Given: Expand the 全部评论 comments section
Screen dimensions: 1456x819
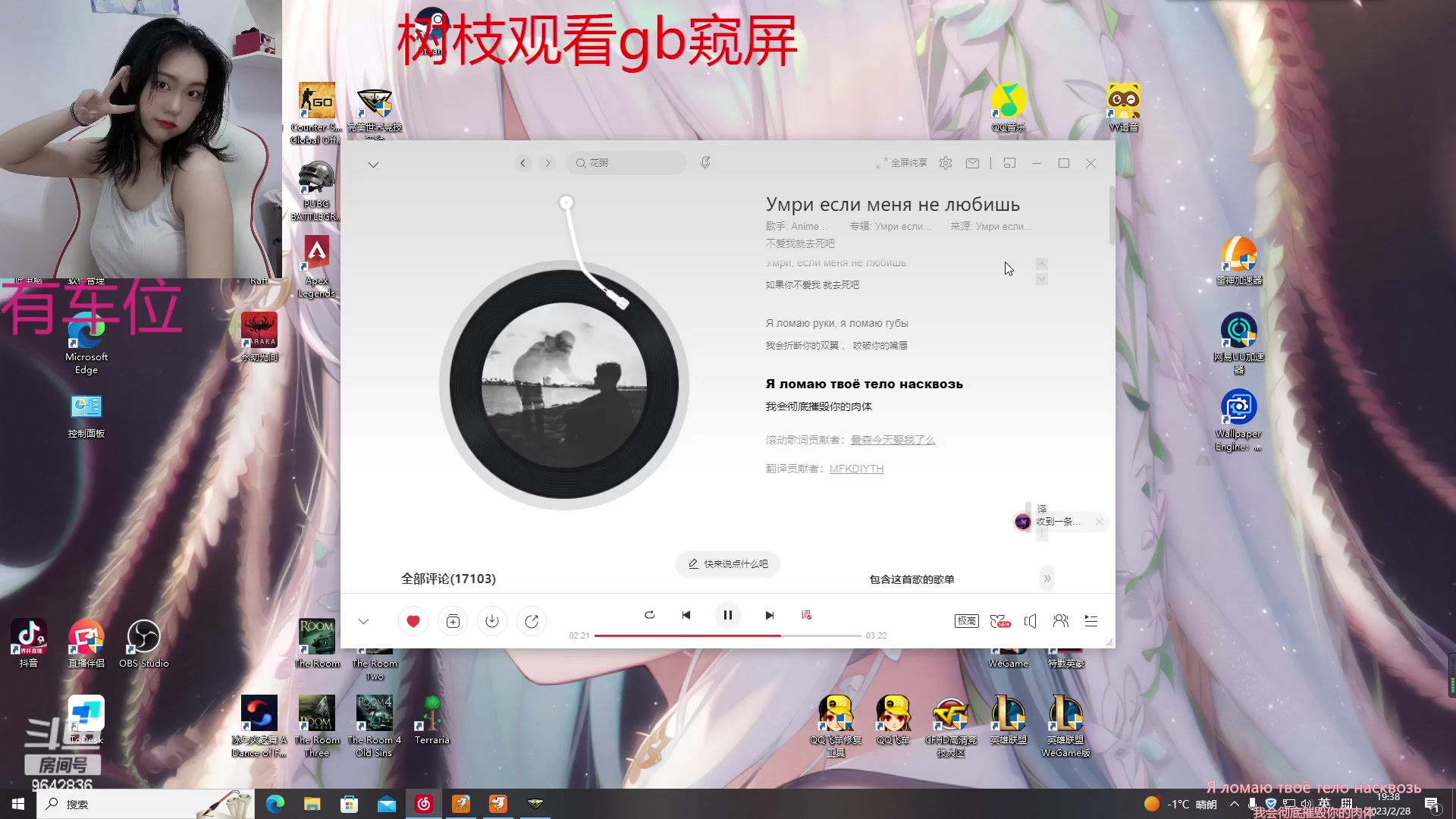Looking at the screenshot, I should tap(448, 578).
